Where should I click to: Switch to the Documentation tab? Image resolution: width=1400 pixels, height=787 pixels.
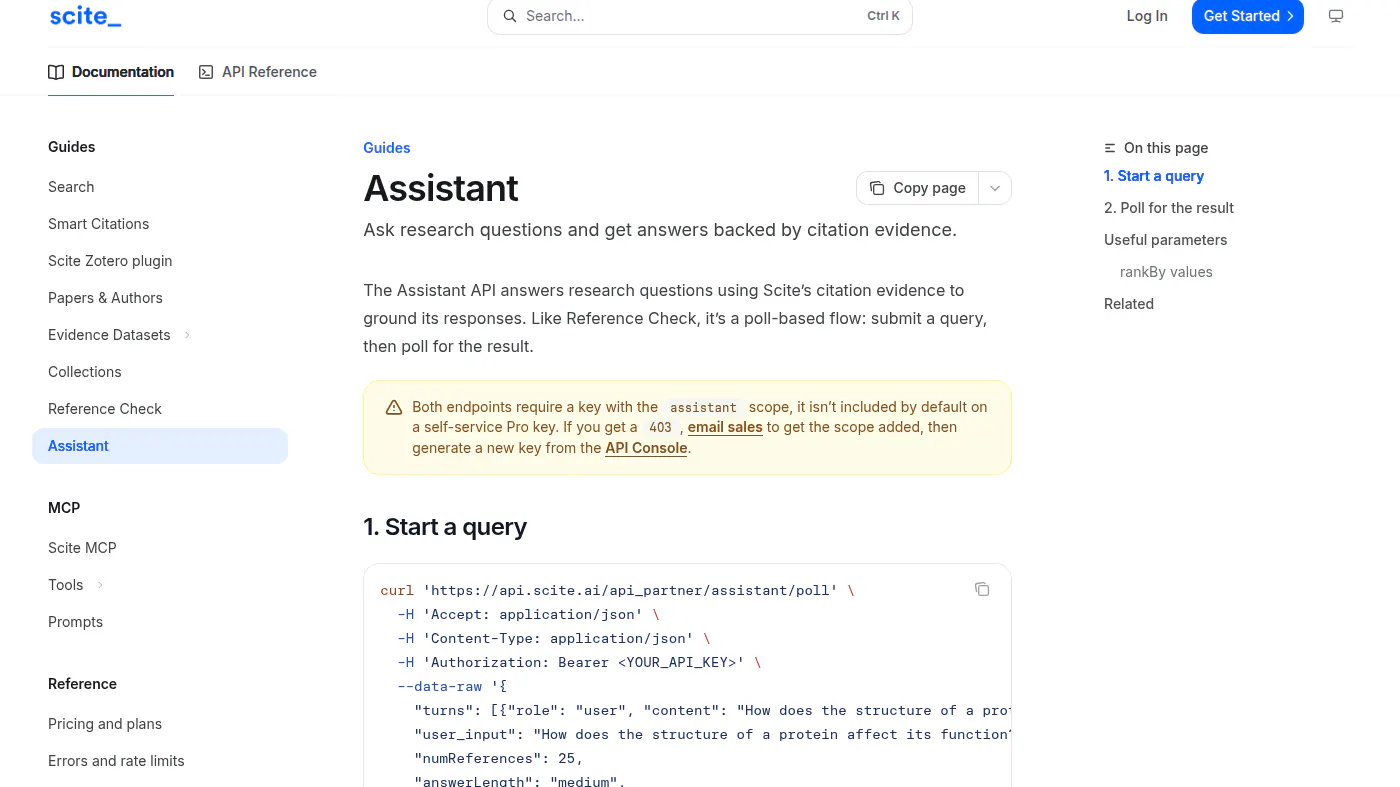[x=111, y=72]
